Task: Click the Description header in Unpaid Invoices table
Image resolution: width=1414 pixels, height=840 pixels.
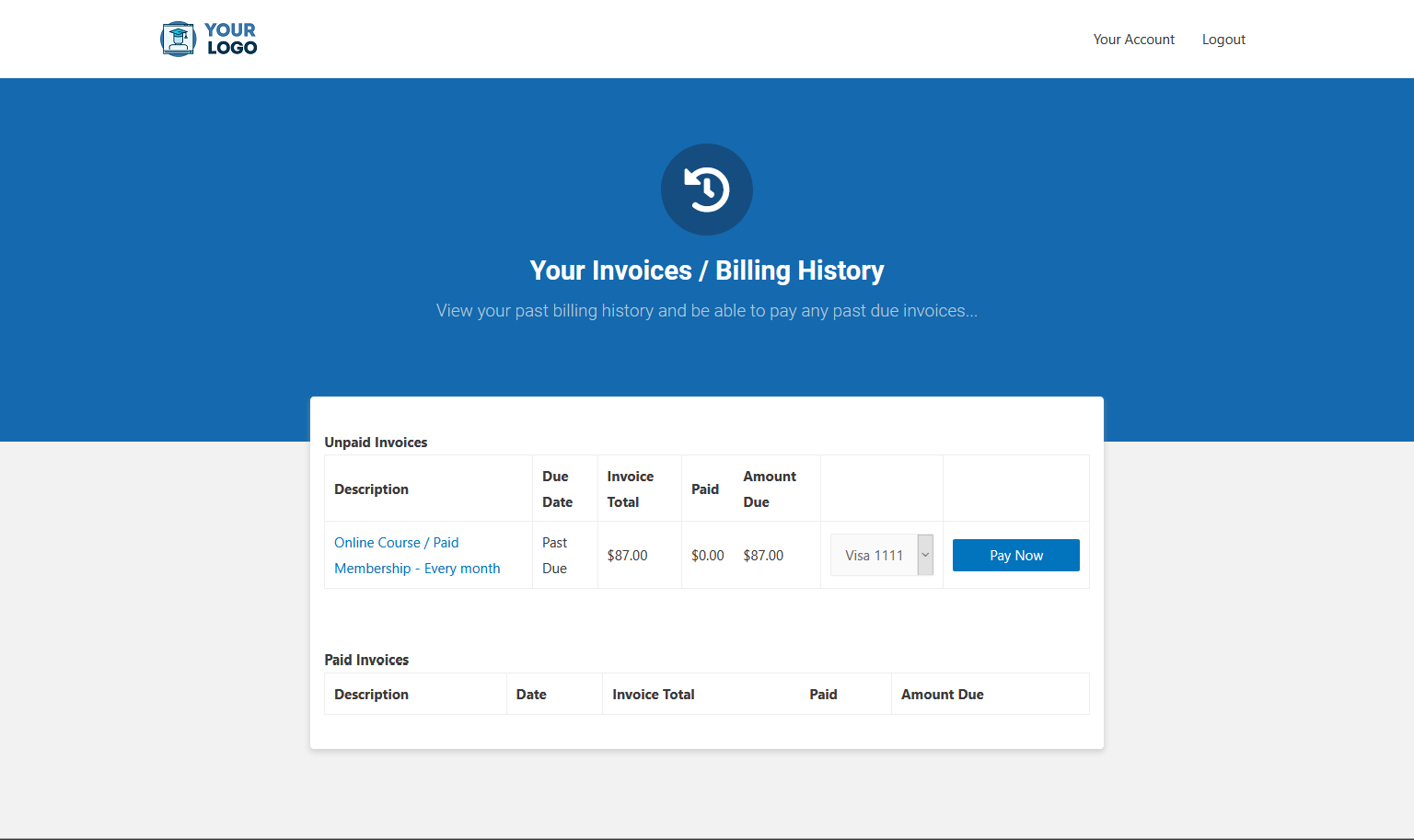Action: [371, 489]
